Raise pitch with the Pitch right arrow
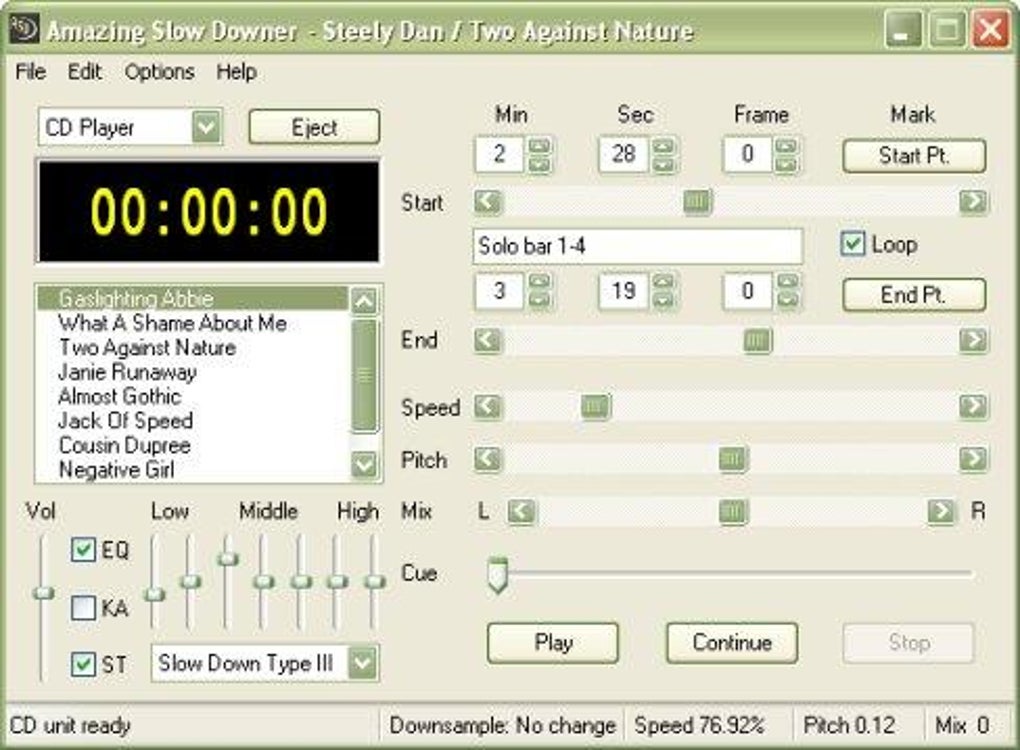 tap(973, 459)
